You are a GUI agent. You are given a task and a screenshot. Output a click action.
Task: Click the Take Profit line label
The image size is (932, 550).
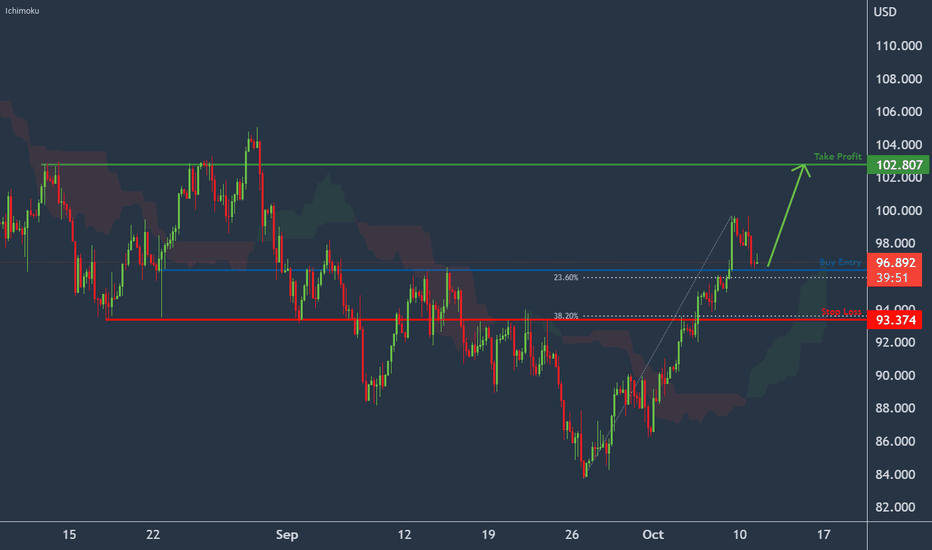click(837, 156)
